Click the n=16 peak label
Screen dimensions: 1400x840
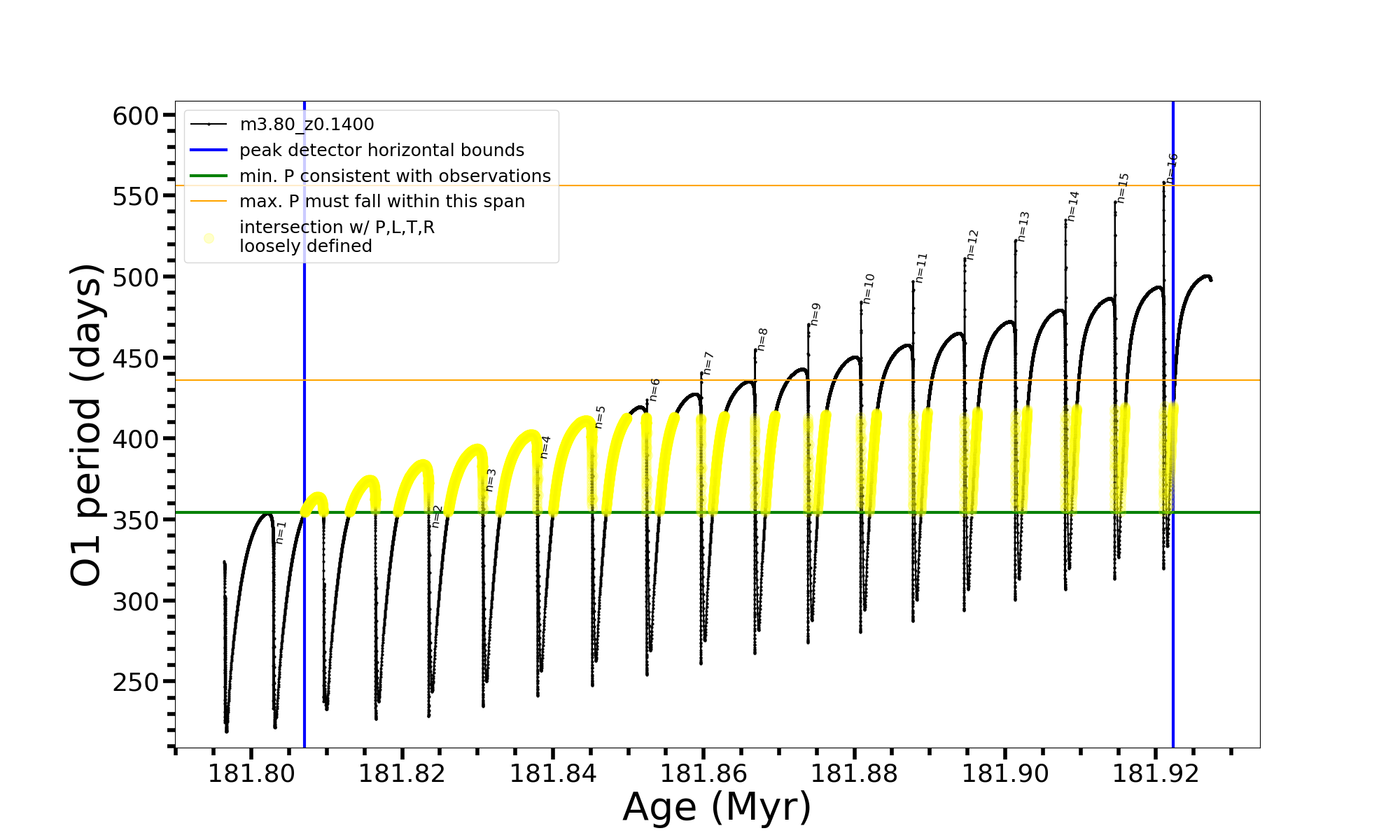click(x=1172, y=168)
